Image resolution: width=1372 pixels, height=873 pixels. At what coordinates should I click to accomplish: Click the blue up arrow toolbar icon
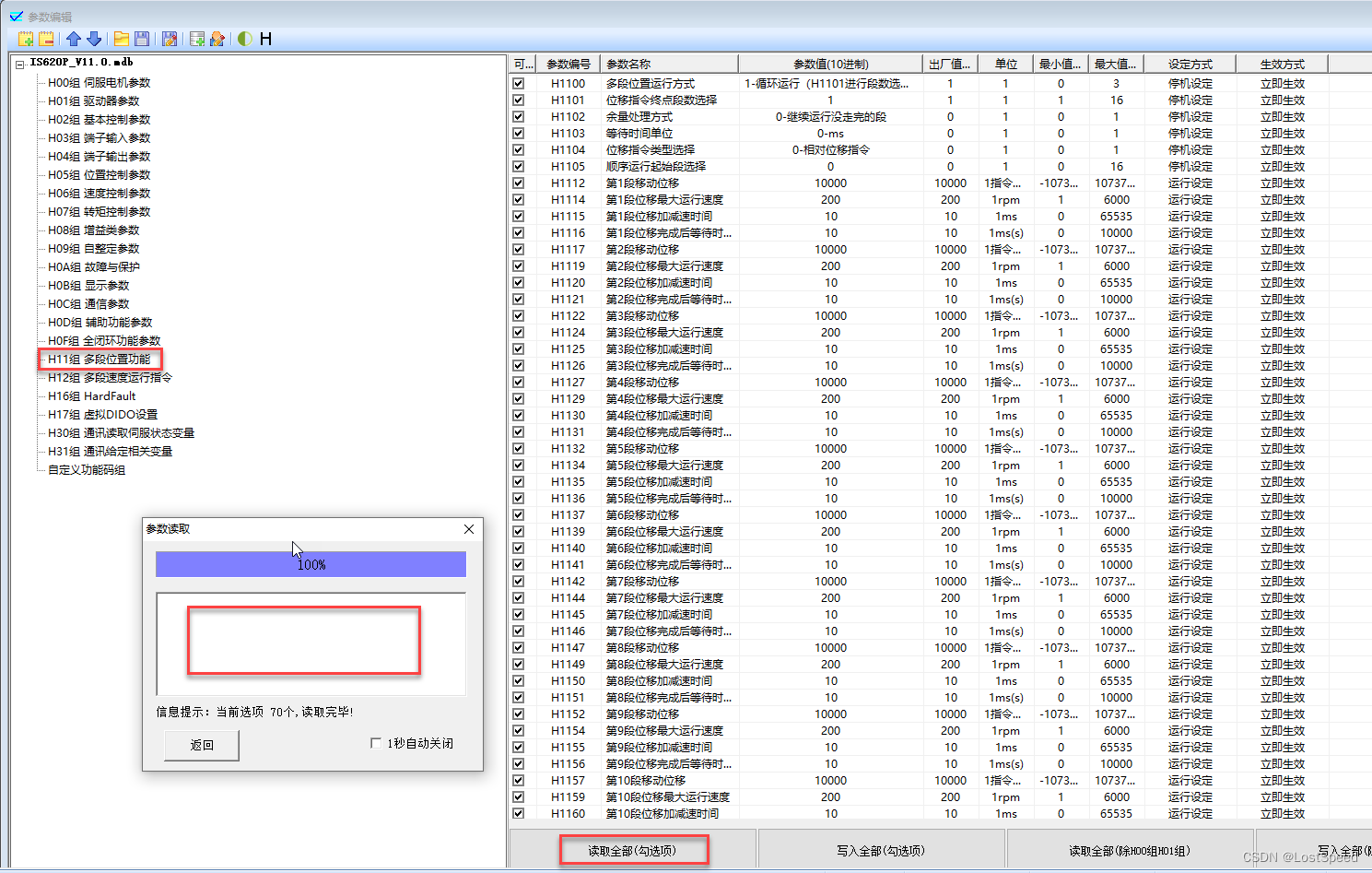click(74, 39)
